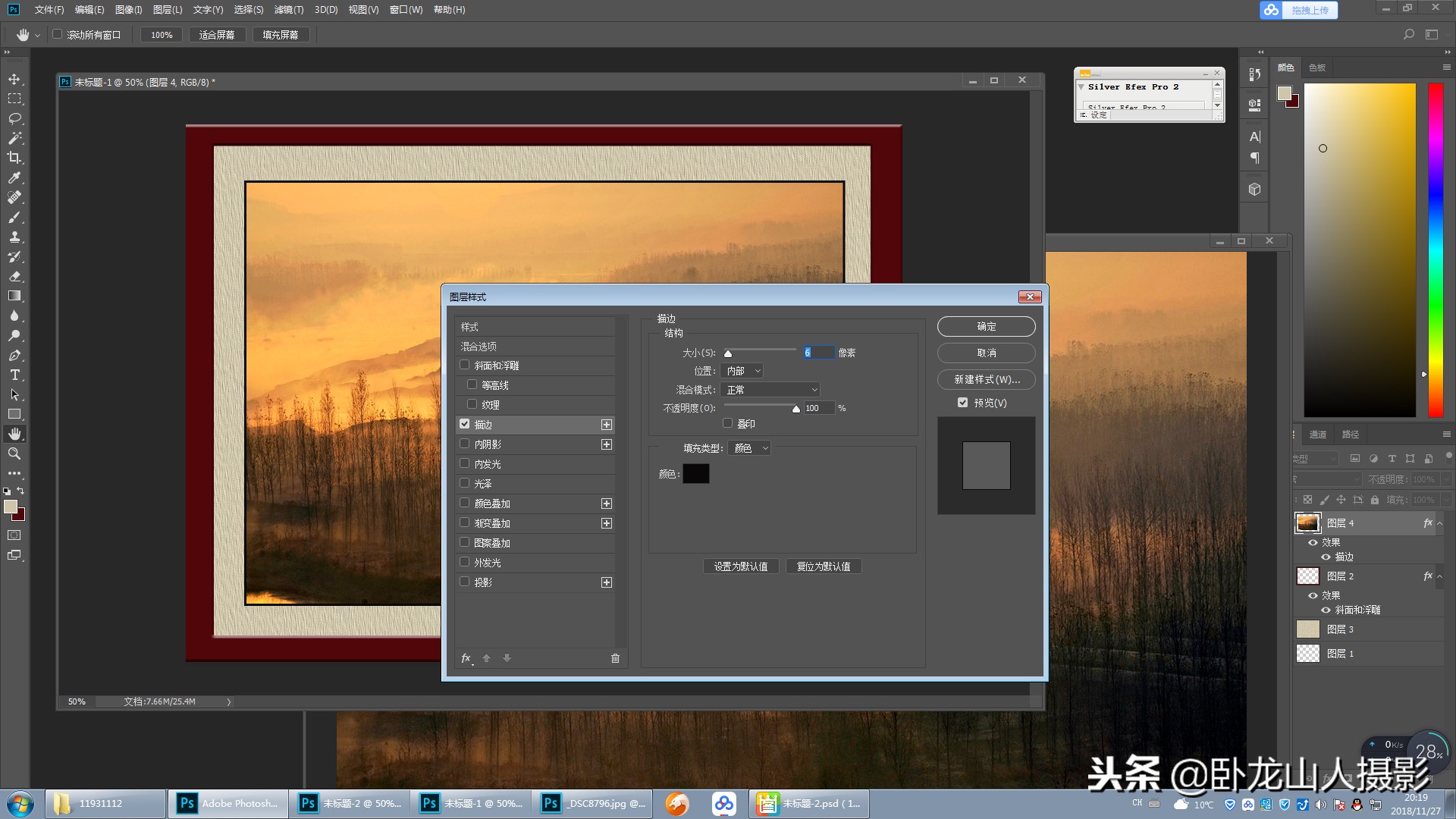The width and height of the screenshot is (1456, 819).
Task: Delete selected effect using trash icon
Action: [x=615, y=658]
